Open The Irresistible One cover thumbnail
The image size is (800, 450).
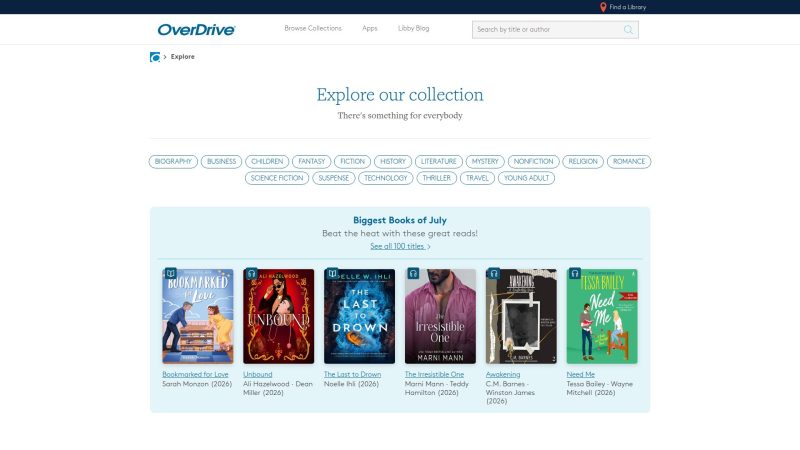[440, 316]
